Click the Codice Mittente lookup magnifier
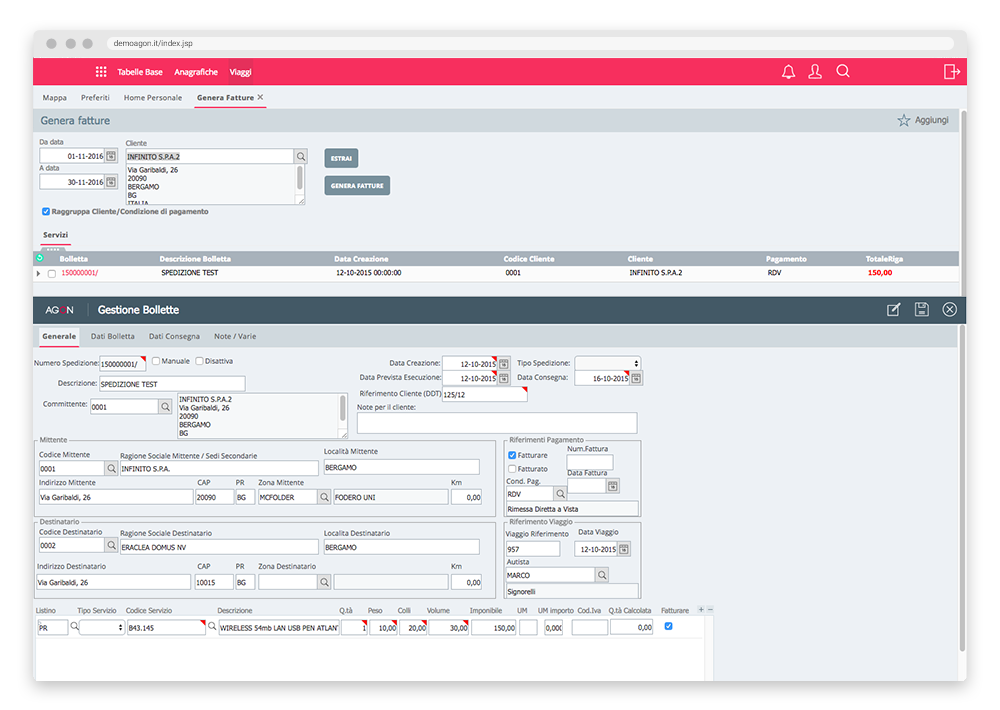Image resolution: width=1000 pixels, height=710 pixels. pyautogui.click(x=112, y=469)
